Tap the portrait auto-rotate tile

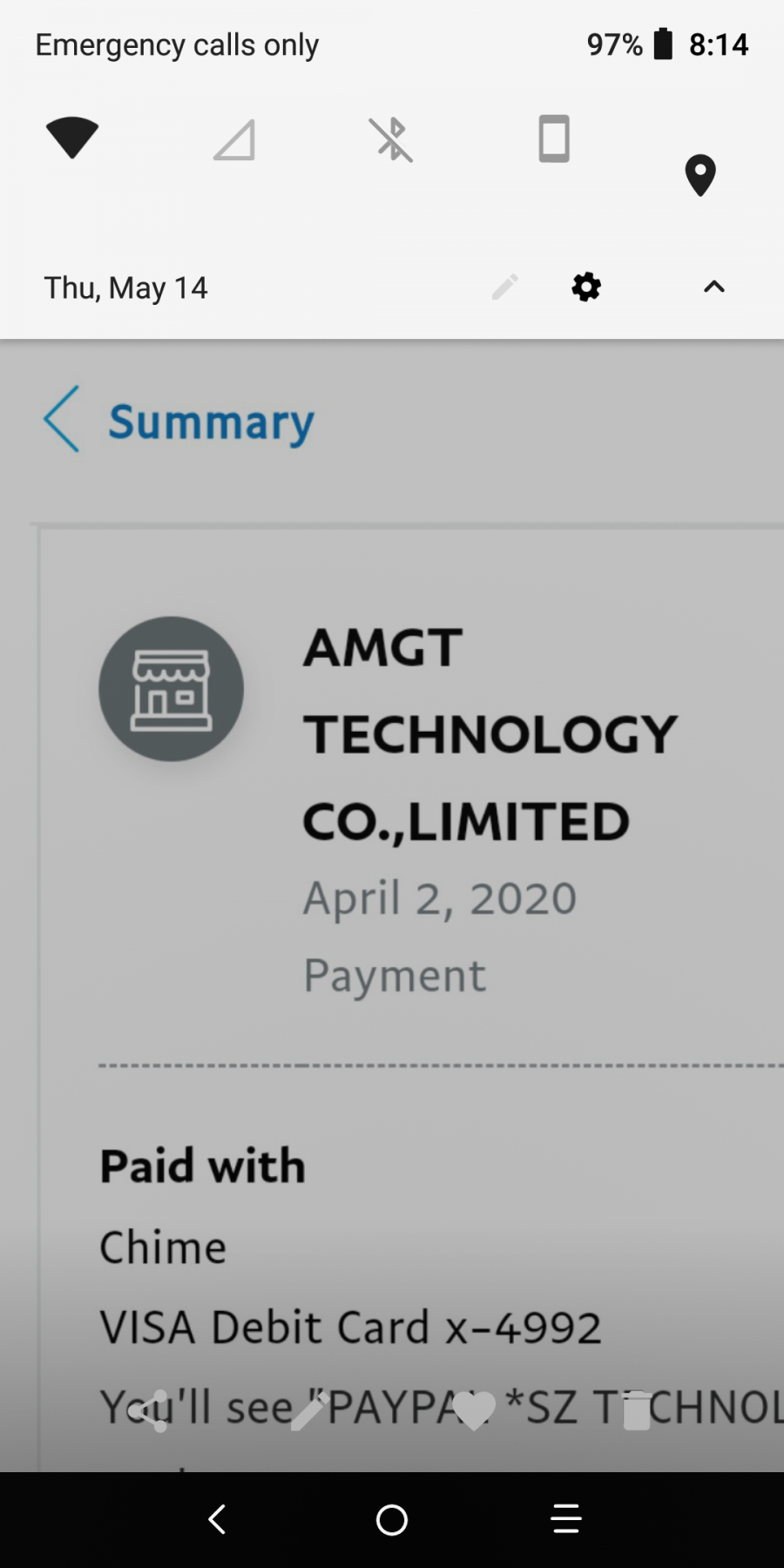[x=554, y=139]
